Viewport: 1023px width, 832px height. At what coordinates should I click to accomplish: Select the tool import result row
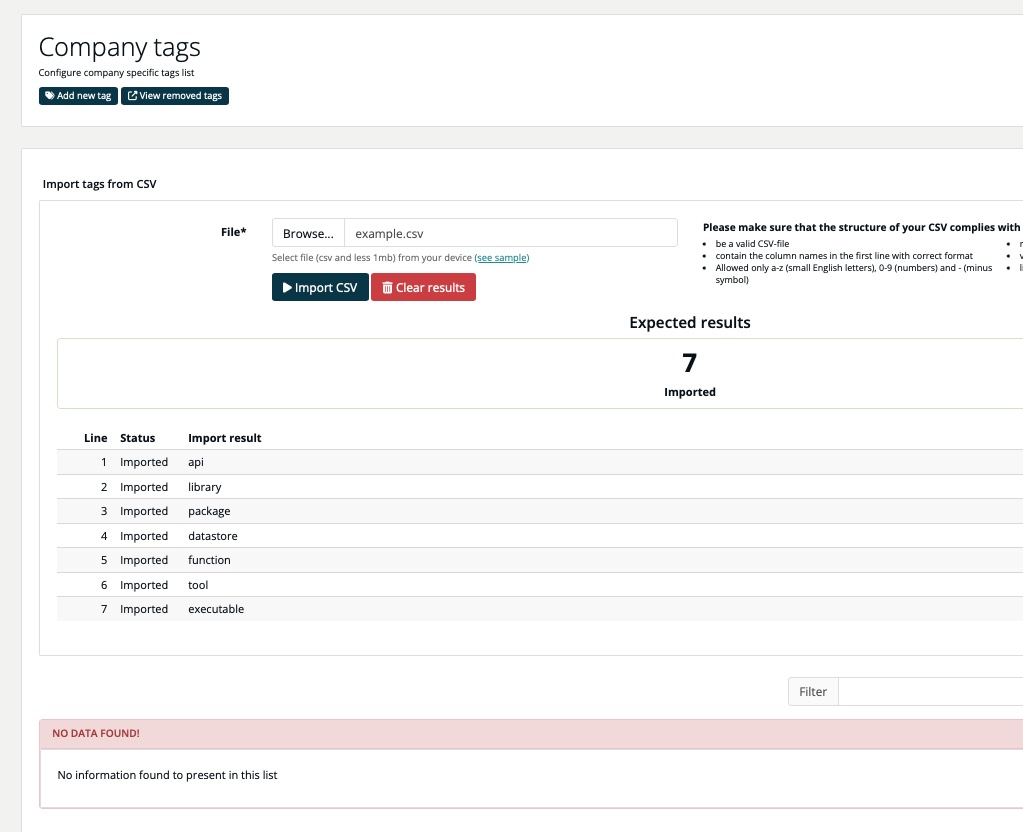(x=540, y=585)
